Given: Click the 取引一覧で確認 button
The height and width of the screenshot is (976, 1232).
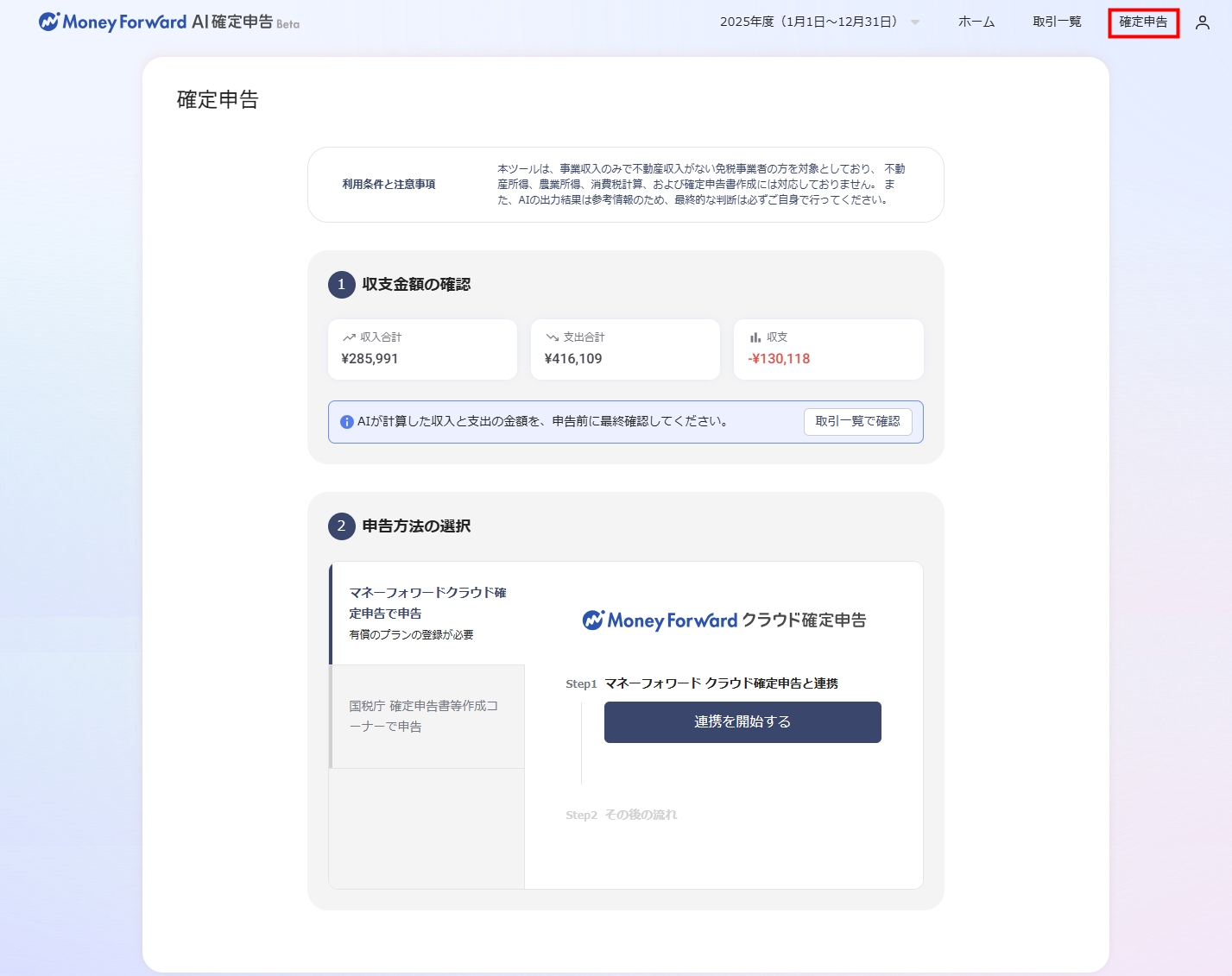Looking at the screenshot, I should tap(857, 422).
